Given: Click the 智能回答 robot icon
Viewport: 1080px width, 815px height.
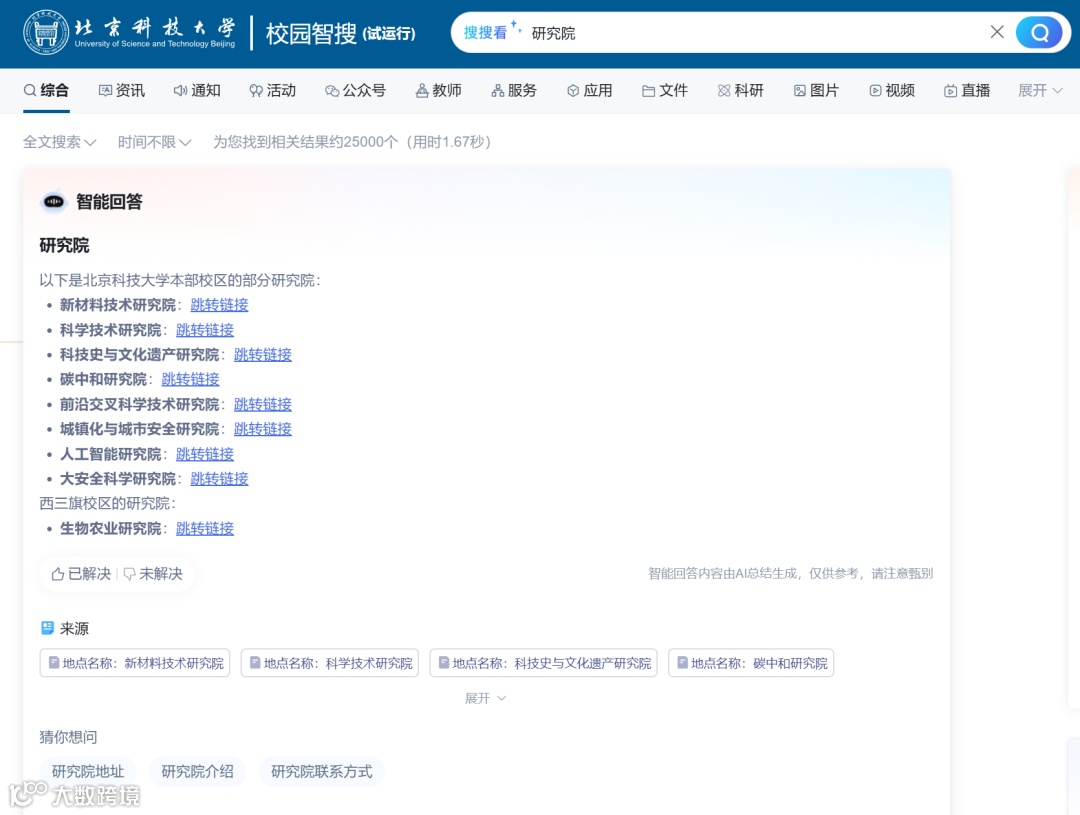Looking at the screenshot, I should 54,201.
